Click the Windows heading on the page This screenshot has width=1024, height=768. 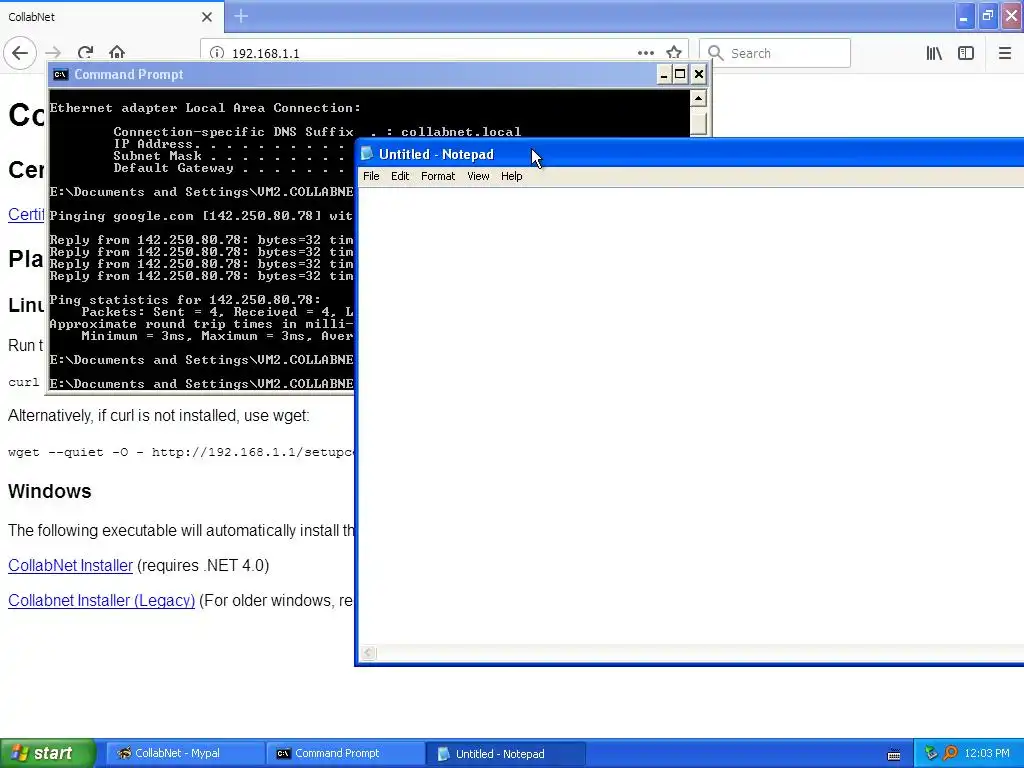tap(50, 491)
